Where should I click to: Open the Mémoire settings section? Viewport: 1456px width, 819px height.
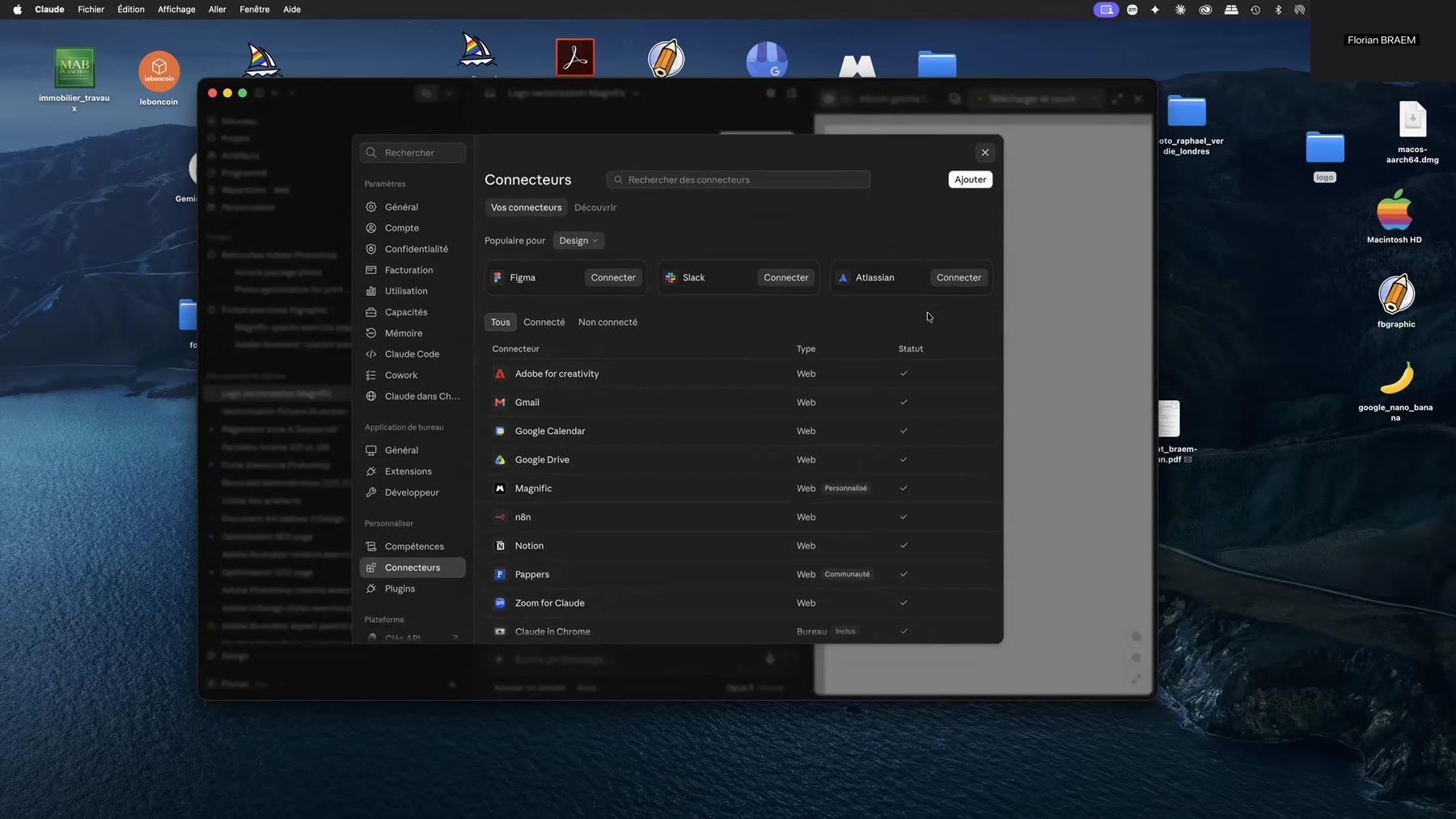413,334
